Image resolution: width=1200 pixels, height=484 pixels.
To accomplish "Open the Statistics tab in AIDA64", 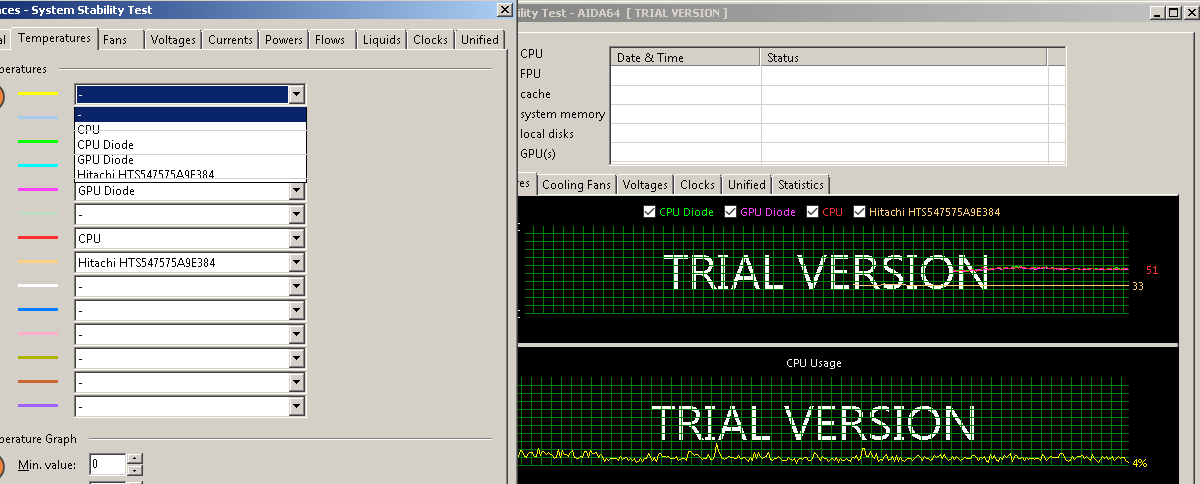I will [x=800, y=185].
